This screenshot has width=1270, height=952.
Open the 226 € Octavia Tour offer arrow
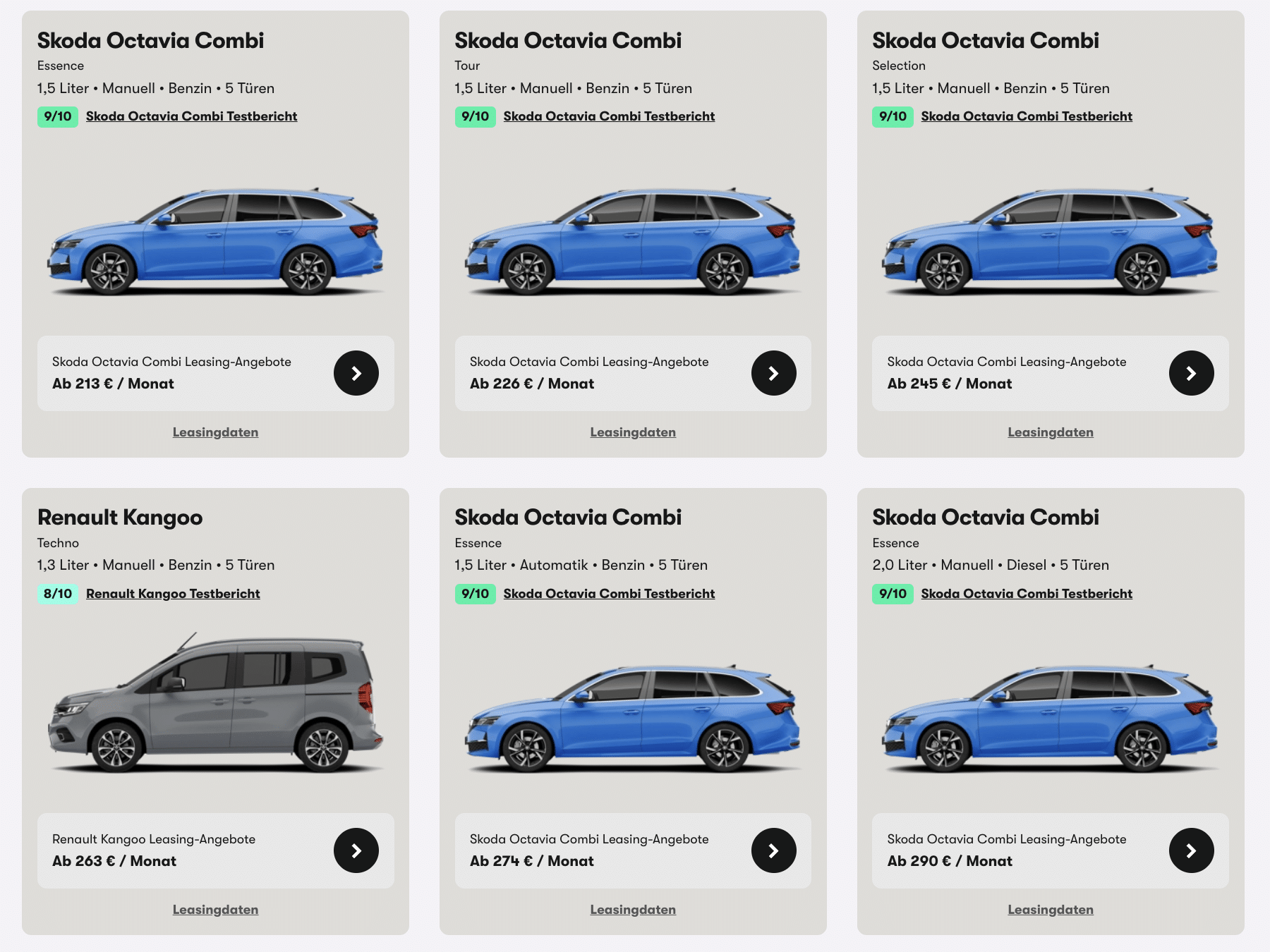coord(774,373)
